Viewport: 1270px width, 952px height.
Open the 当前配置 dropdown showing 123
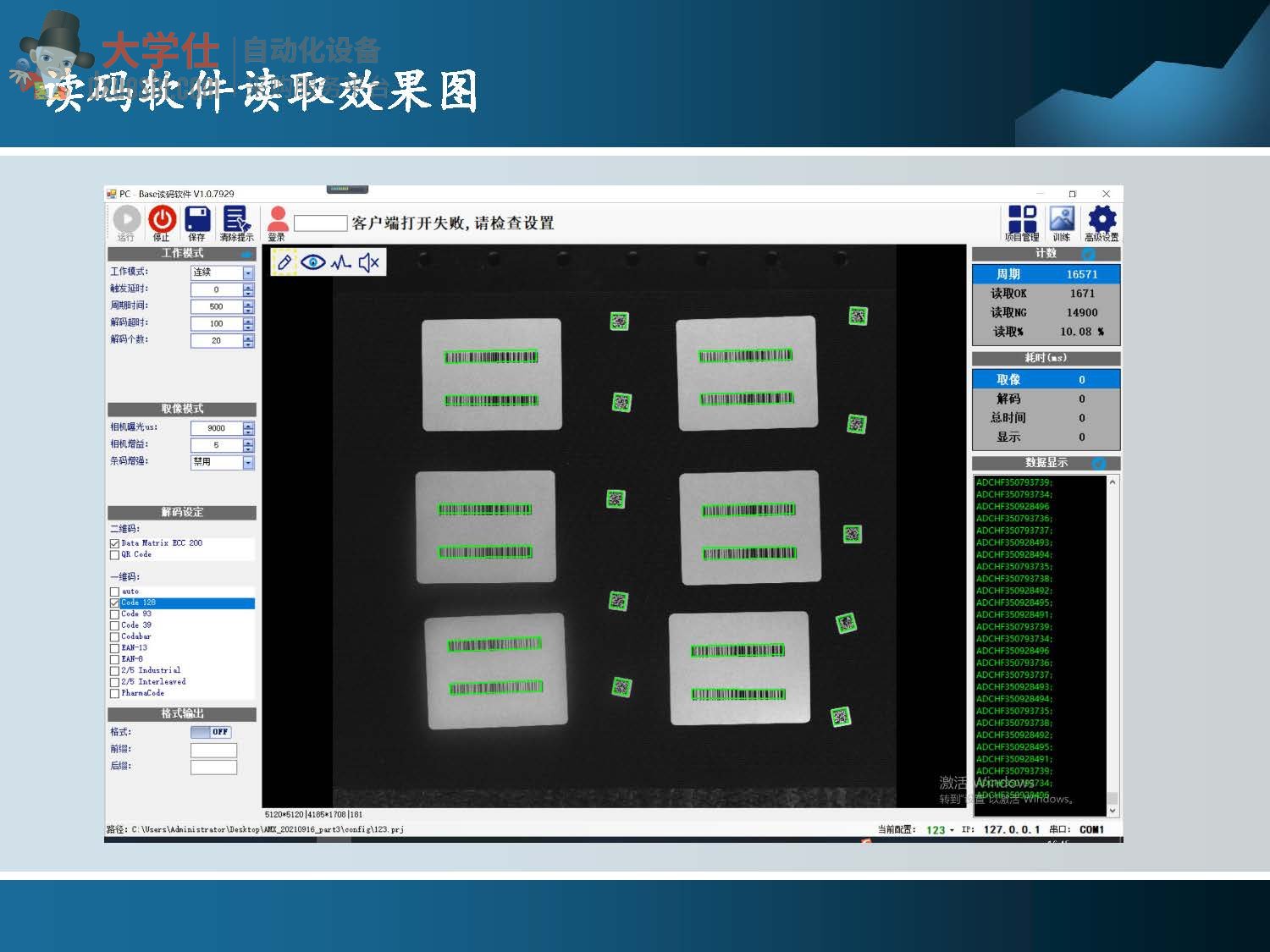[940, 830]
